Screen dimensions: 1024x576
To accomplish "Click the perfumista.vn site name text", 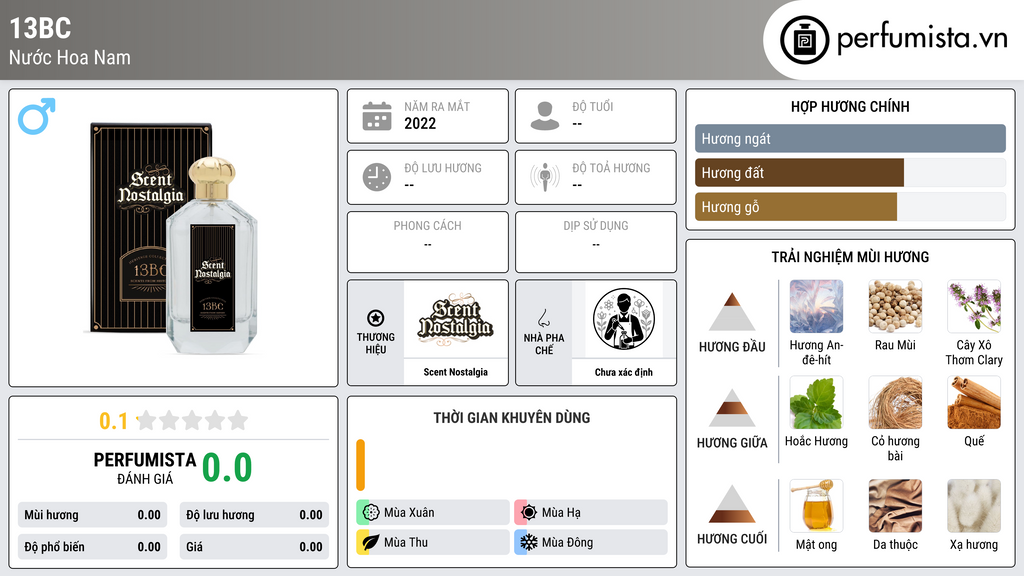I will (922, 39).
